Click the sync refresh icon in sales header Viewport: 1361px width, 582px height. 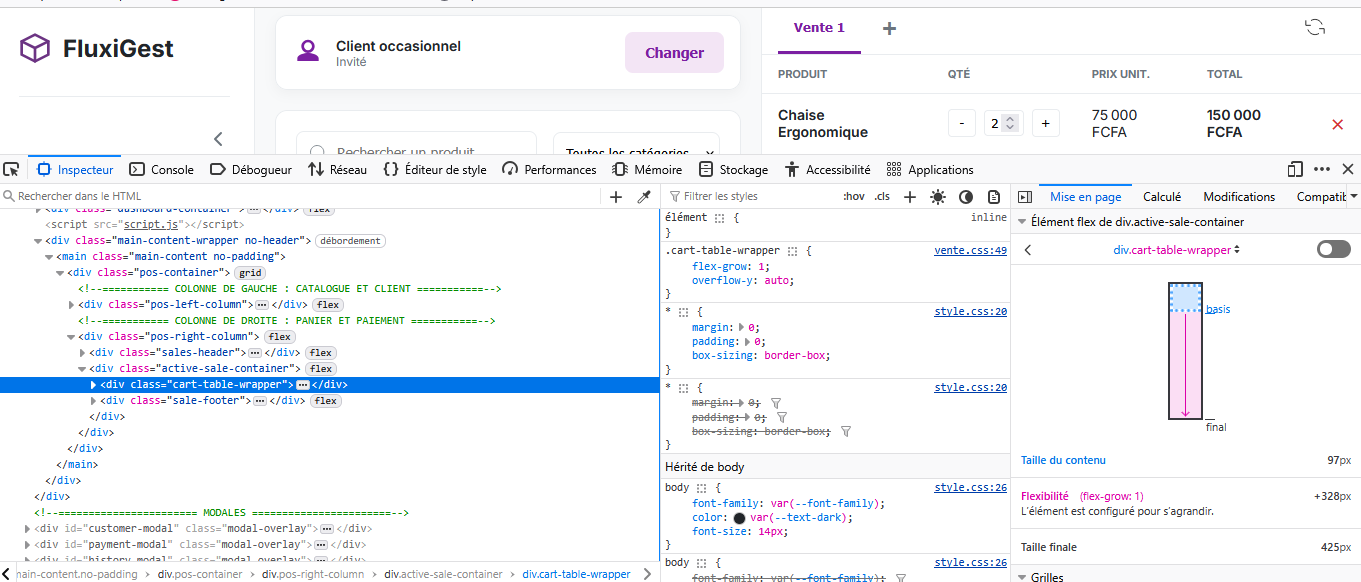(x=1315, y=27)
